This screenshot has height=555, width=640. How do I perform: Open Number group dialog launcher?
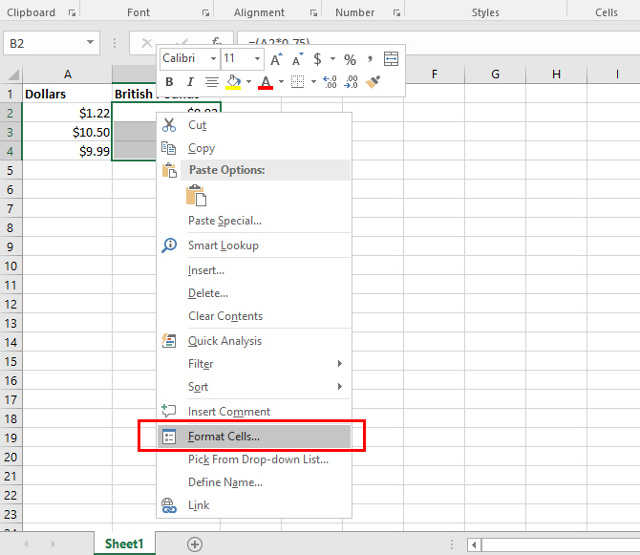pos(396,13)
